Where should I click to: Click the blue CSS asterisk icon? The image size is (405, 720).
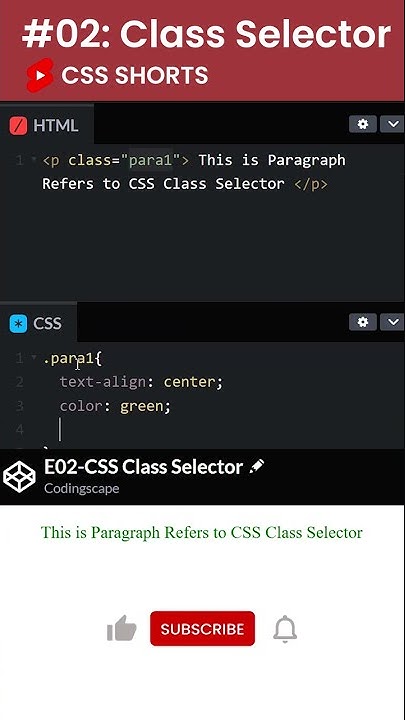[18, 324]
